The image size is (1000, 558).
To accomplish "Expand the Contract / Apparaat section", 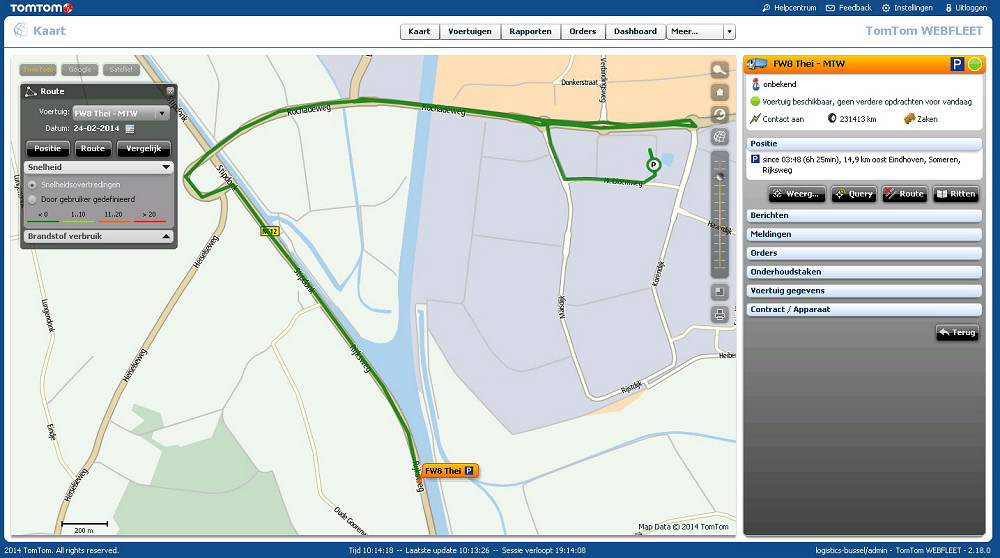I will click(864, 309).
